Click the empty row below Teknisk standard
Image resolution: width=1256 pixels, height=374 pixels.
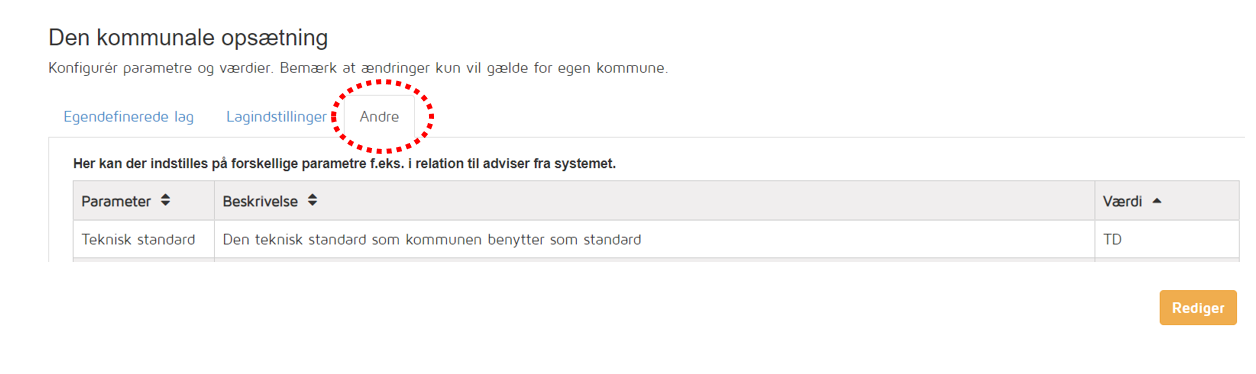(x=656, y=261)
